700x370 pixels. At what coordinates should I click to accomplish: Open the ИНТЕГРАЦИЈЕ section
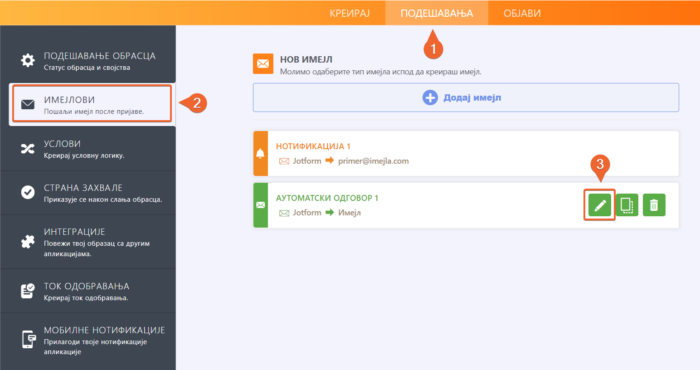pos(88,242)
